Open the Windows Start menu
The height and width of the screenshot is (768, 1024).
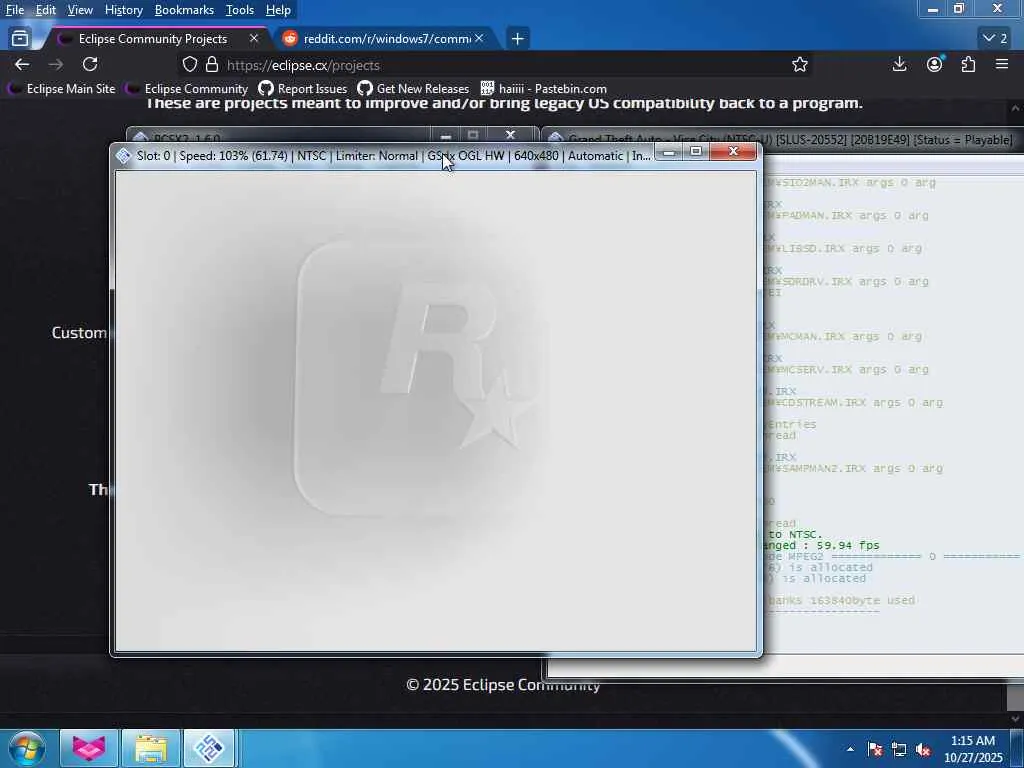click(x=27, y=748)
